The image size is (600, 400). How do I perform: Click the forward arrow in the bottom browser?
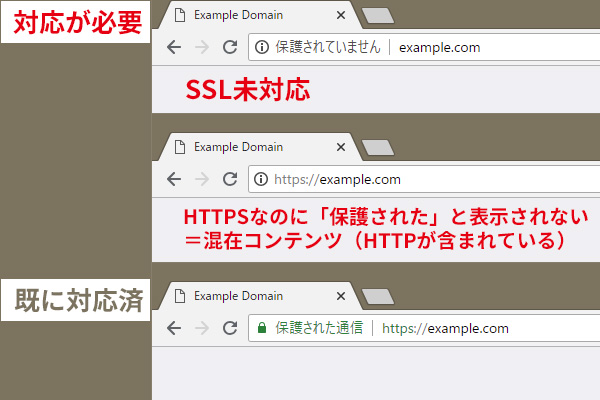point(202,328)
